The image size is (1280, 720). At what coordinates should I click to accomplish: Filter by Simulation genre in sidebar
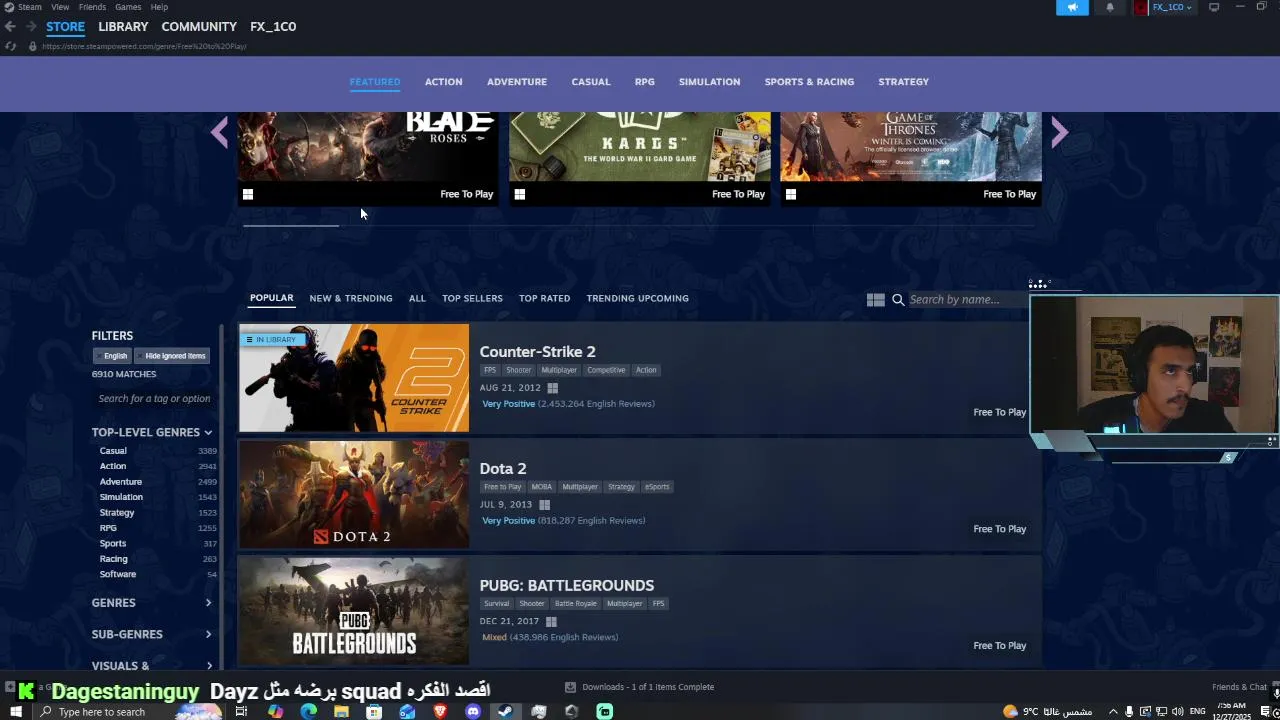click(x=121, y=497)
